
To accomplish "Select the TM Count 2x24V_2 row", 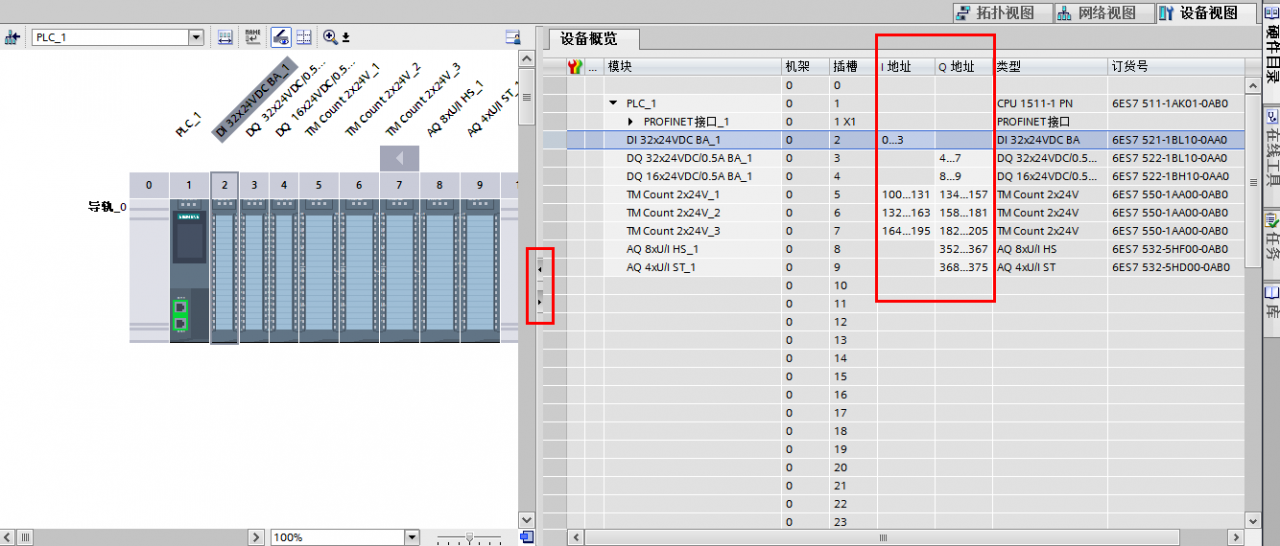I will [x=895, y=213].
